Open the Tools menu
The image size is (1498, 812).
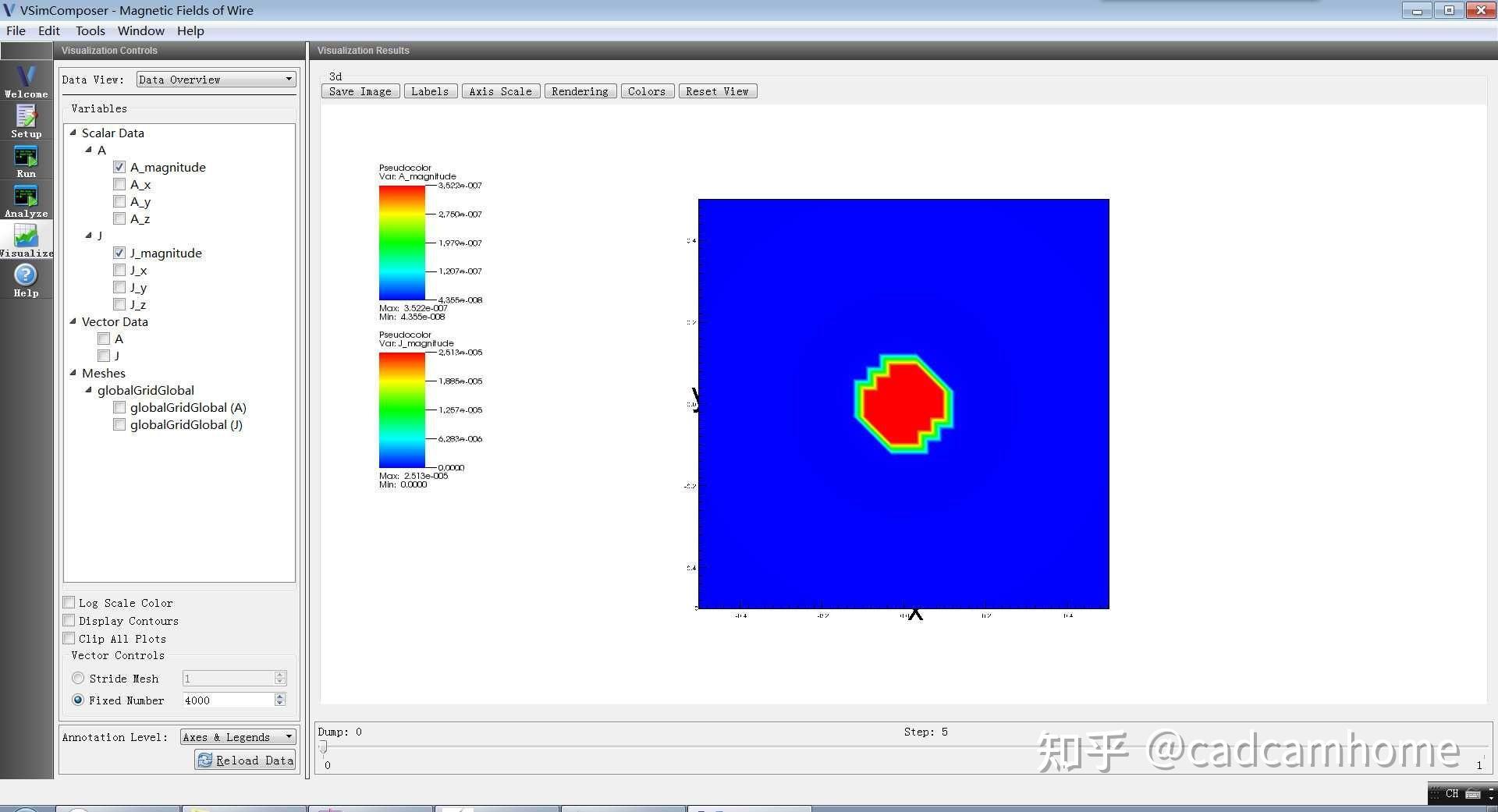[90, 30]
